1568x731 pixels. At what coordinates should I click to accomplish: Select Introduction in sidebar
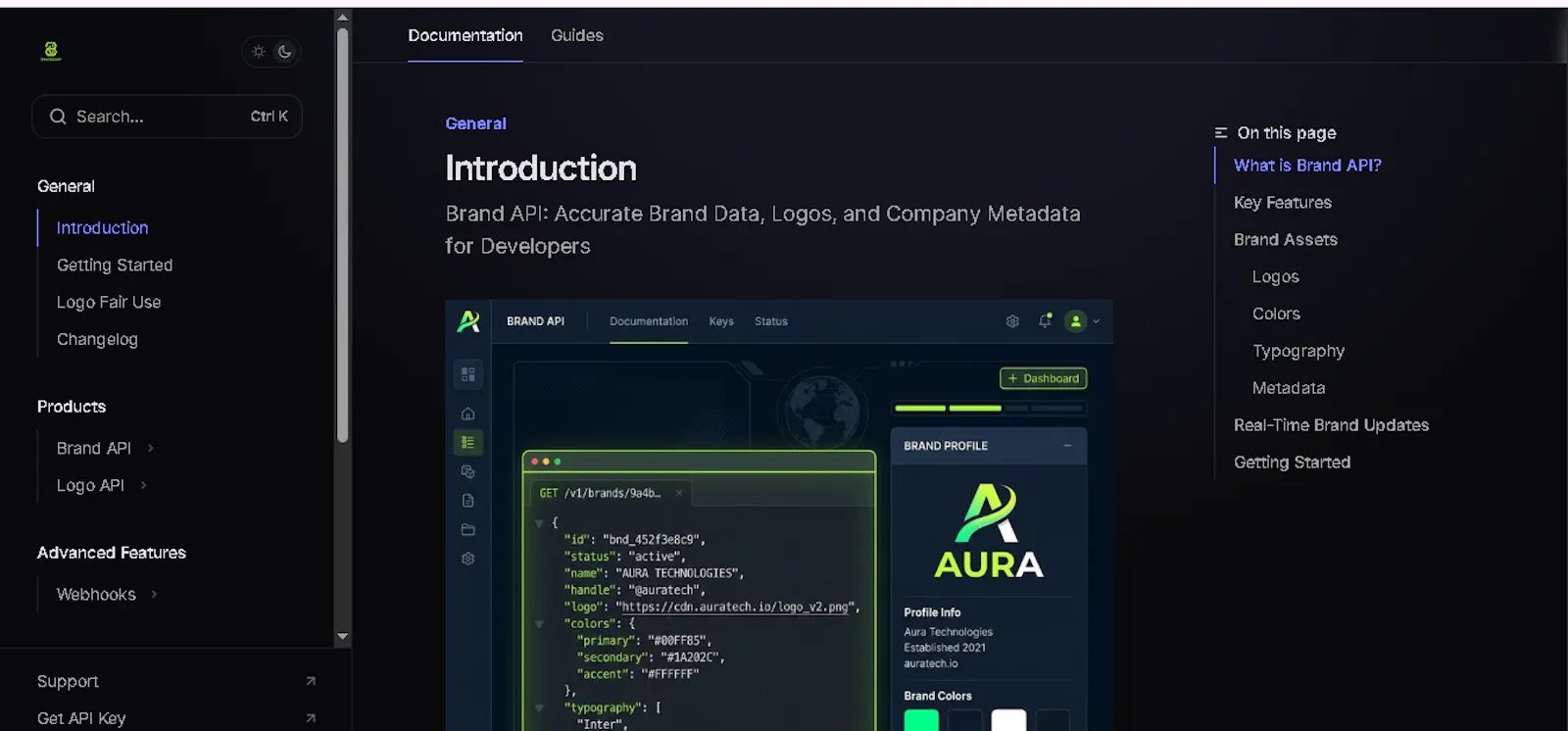click(x=102, y=227)
